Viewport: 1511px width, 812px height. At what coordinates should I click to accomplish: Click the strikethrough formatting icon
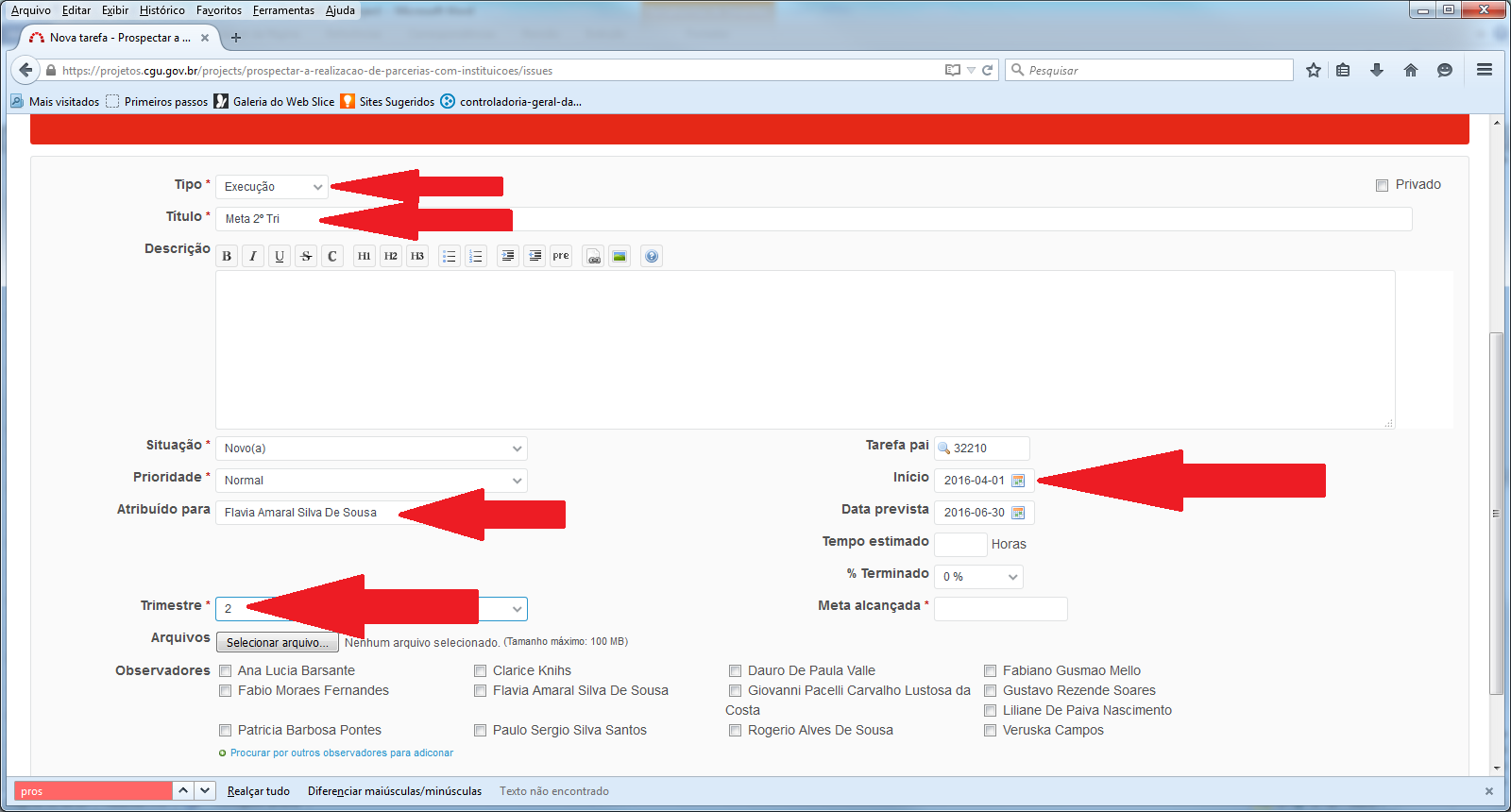(x=306, y=256)
